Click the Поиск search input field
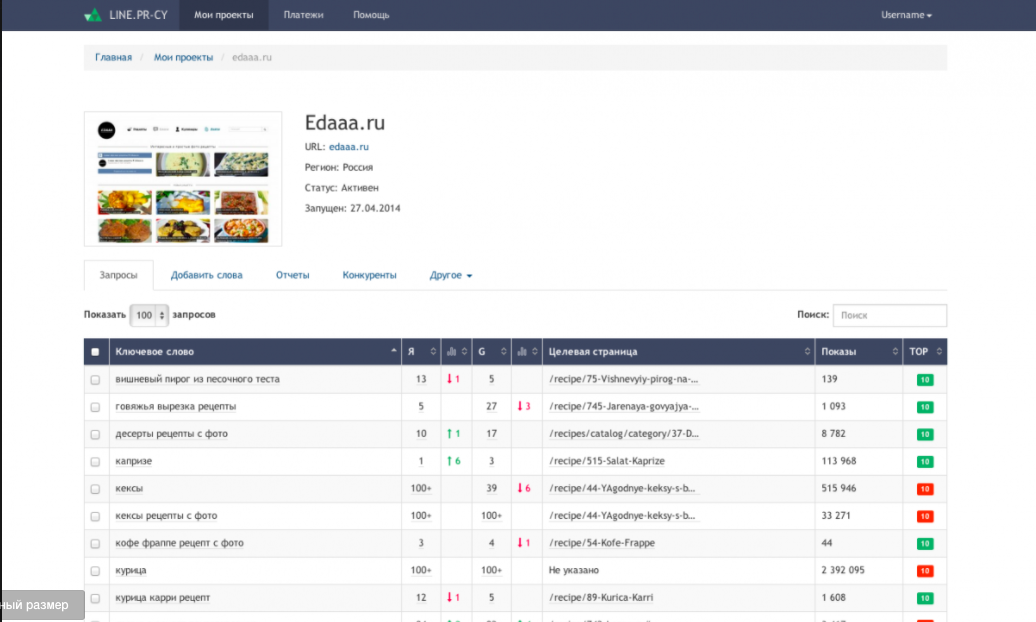This screenshot has width=1036, height=622. [889, 315]
